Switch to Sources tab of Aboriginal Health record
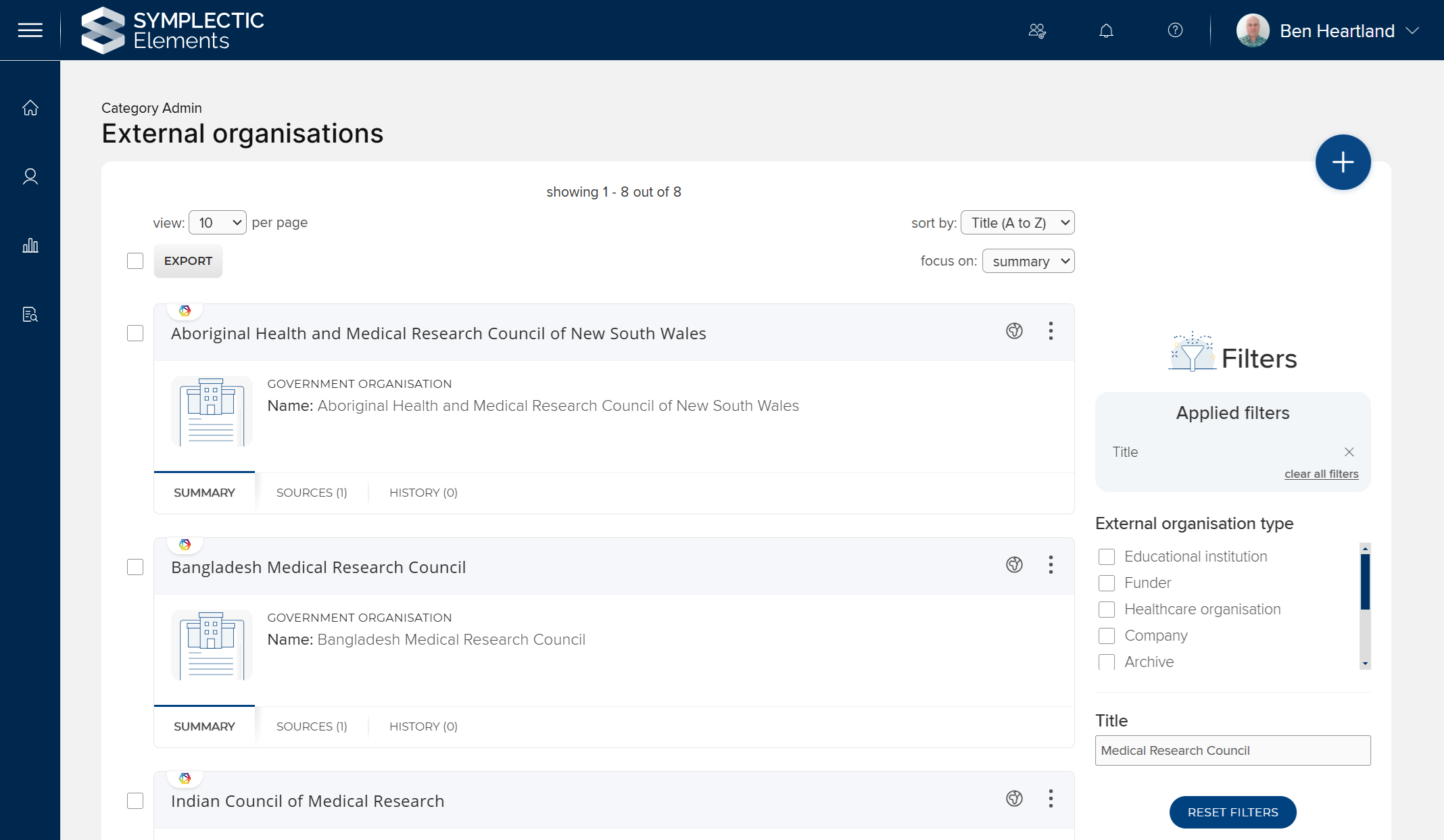The image size is (1444, 840). pyautogui.click(x=312, y=493)
